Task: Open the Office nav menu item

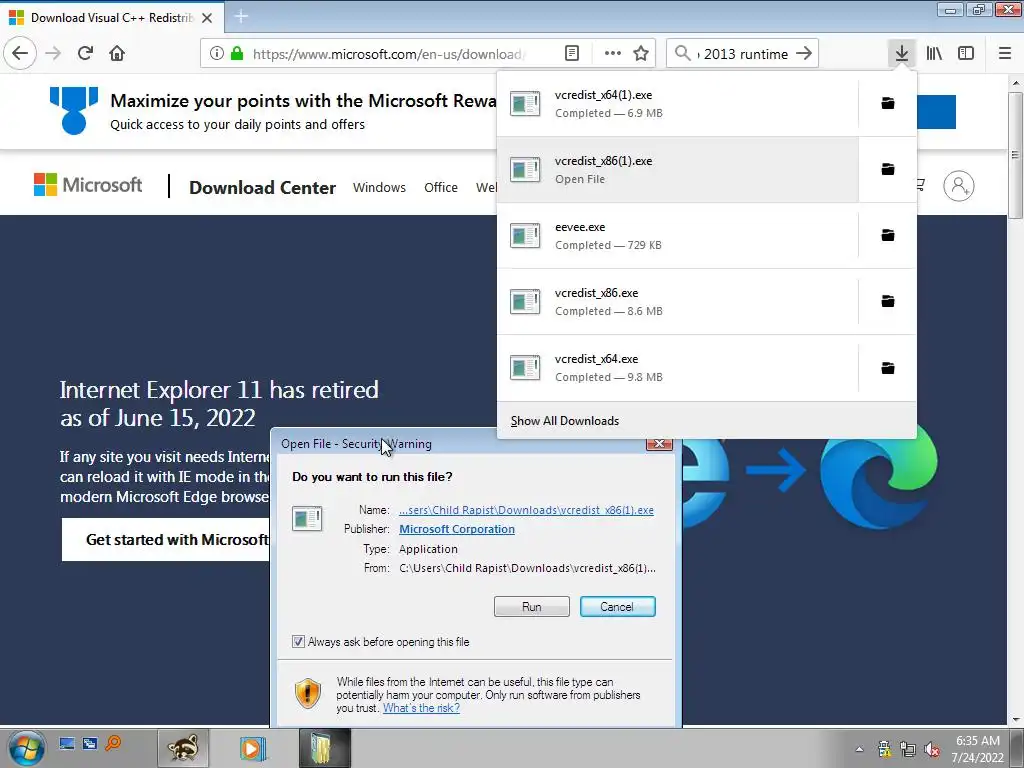Action: tap(441, 187)
